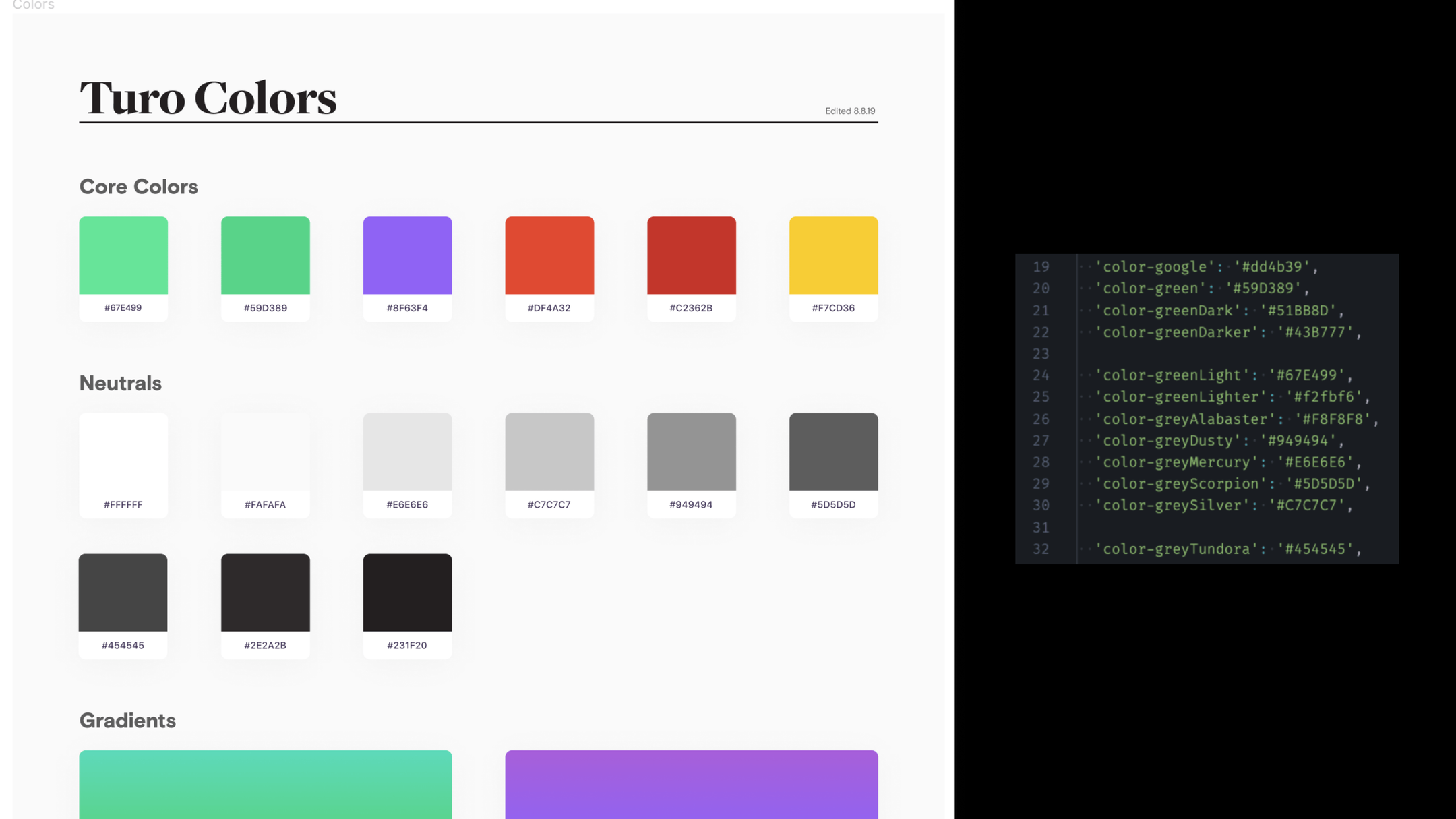This screenshot has height=819, width=1456.
Task: Click code line number 24
Action: (1041, 375)
